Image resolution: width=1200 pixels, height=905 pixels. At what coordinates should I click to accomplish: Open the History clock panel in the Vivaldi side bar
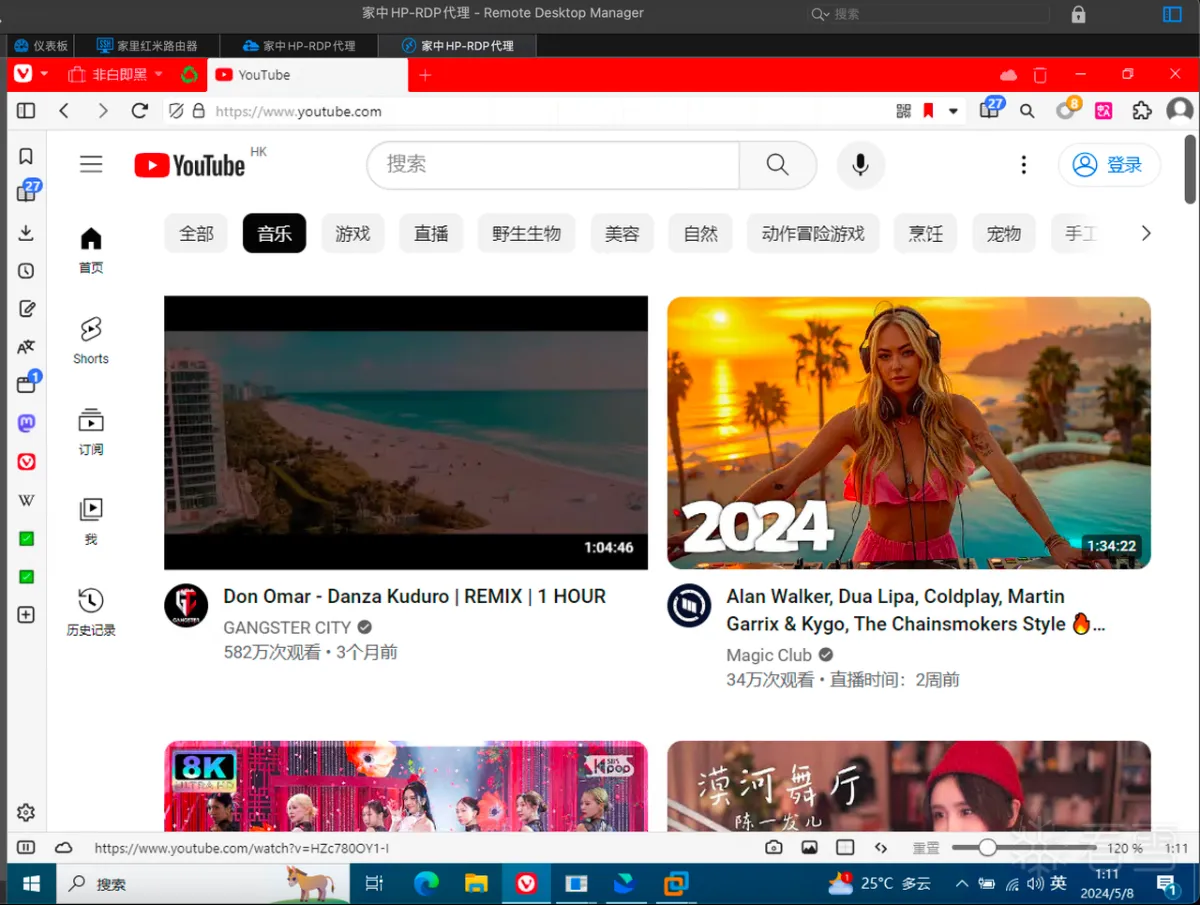click(26, 271)
